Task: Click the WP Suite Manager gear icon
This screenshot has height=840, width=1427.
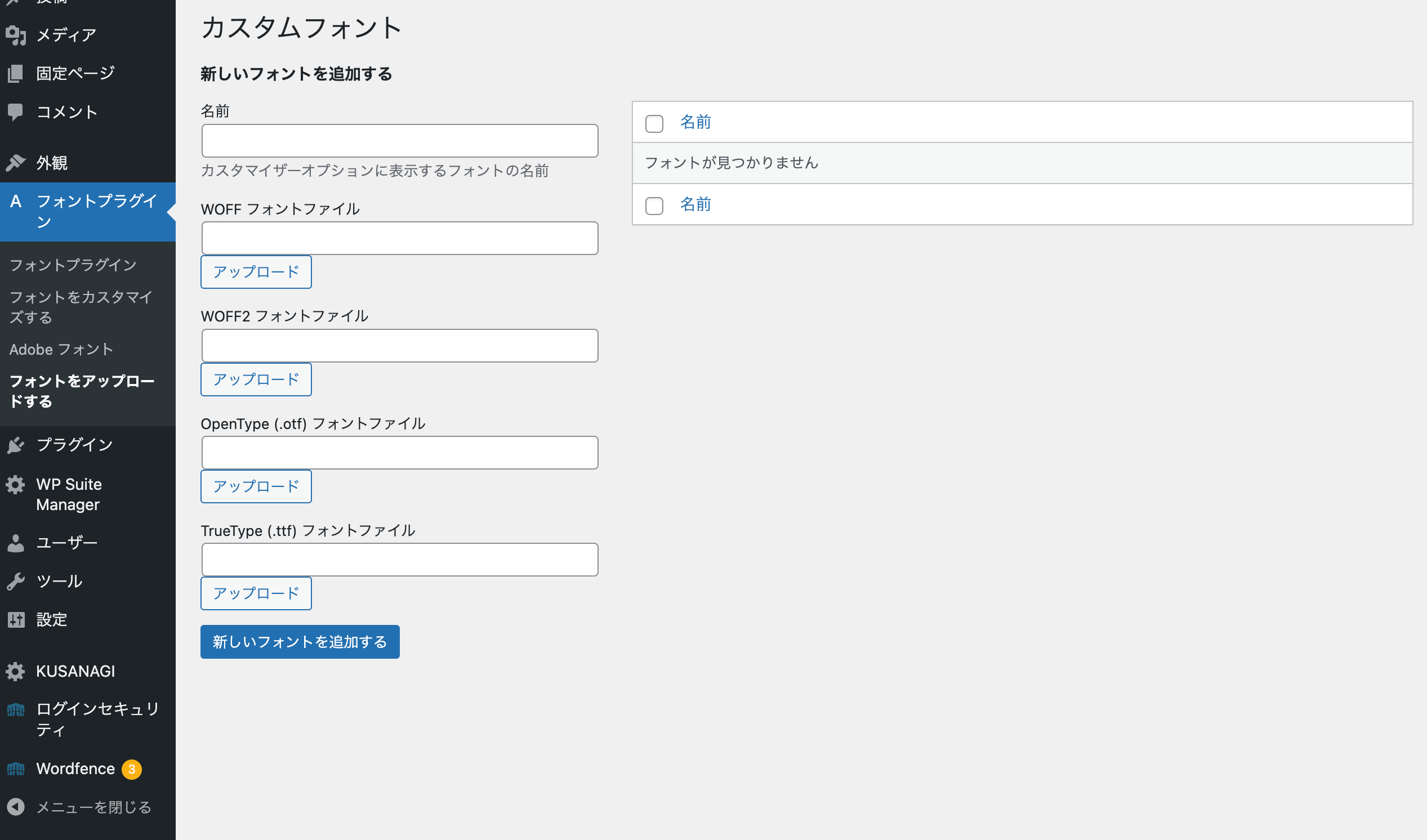Action: pos(16,485)
